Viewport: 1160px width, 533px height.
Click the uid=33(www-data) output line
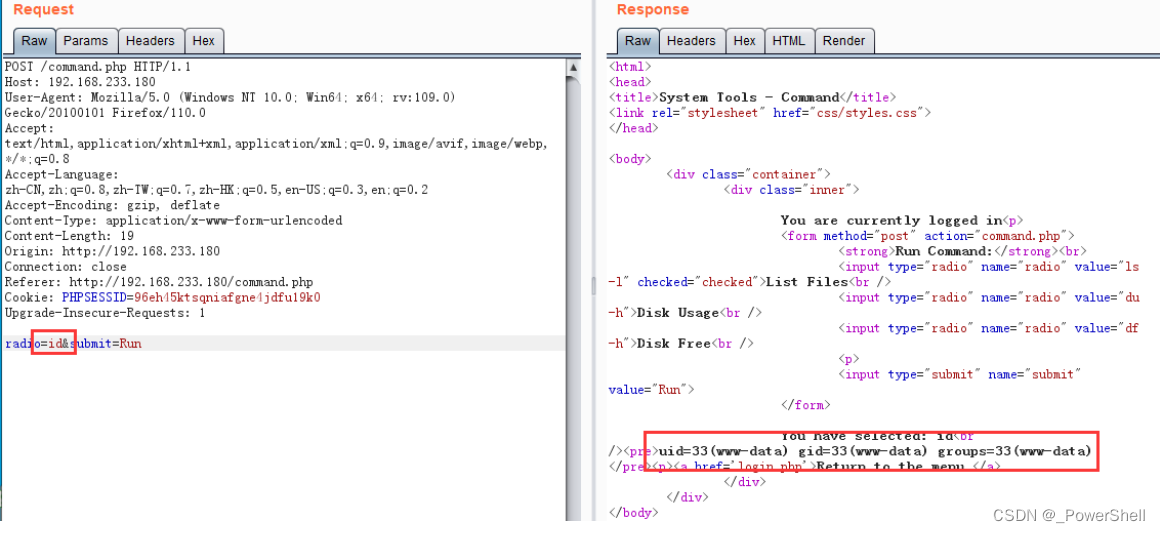coord(874,451)
